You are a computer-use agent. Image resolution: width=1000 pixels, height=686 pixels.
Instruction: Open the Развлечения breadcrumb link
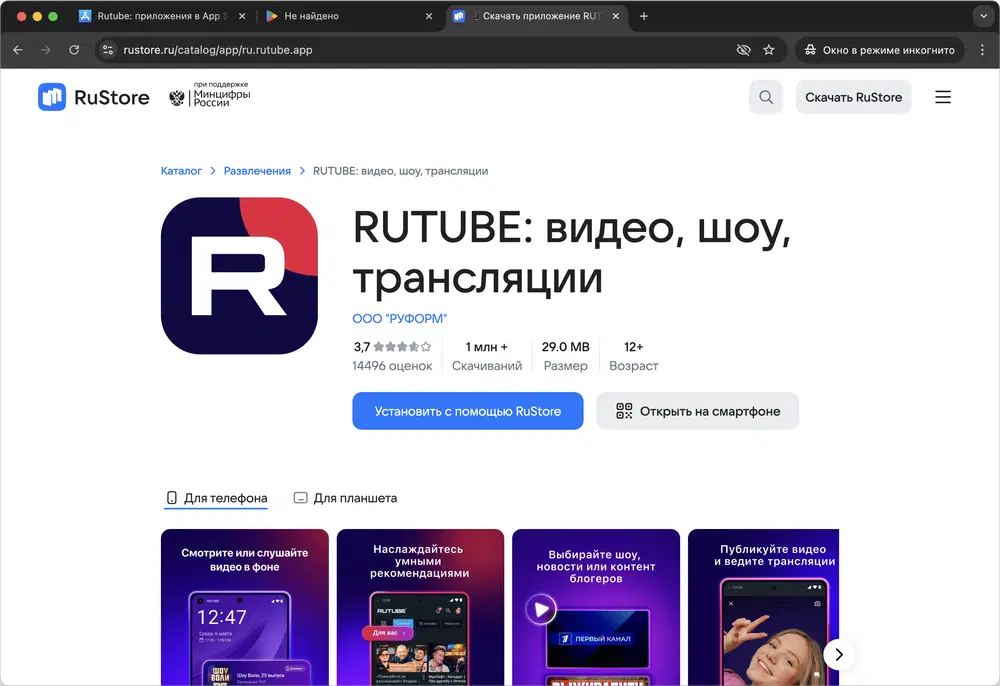coord(257,171)
